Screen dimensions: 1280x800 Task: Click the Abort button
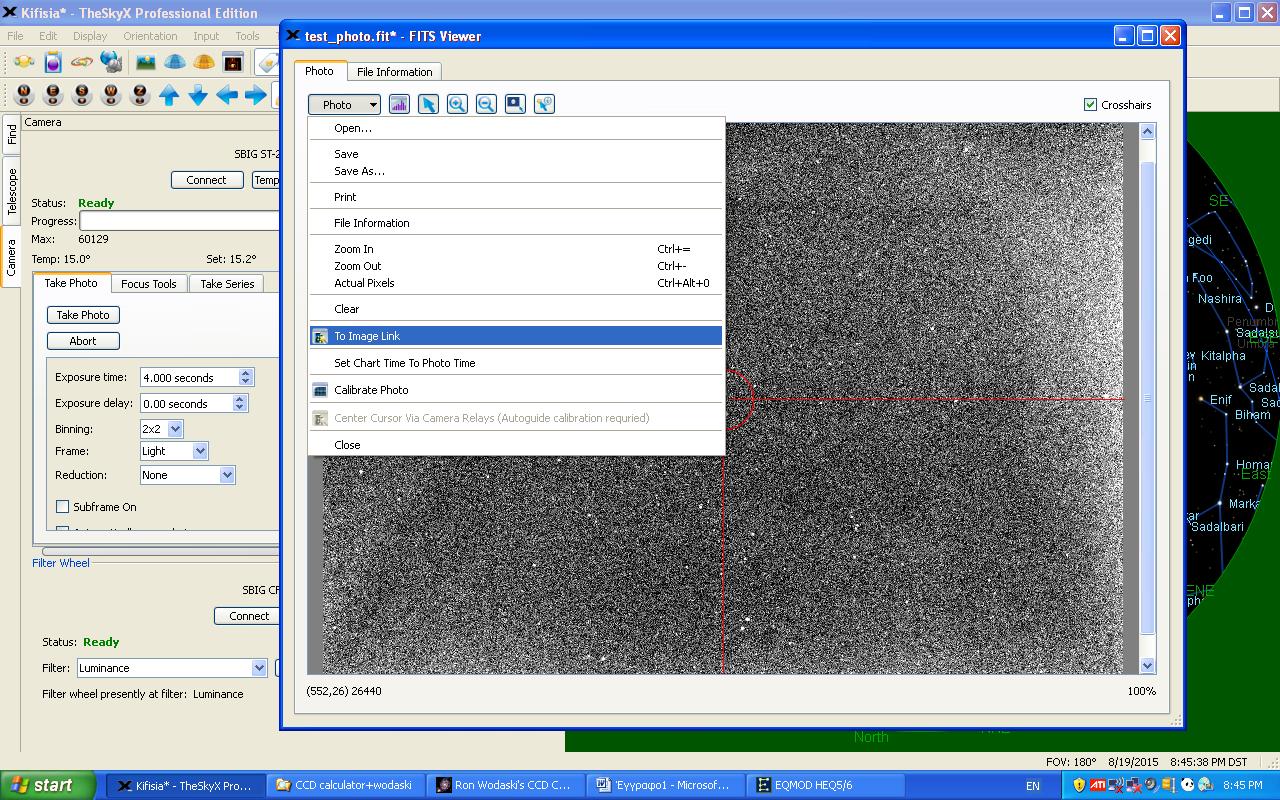pos(83,341)
